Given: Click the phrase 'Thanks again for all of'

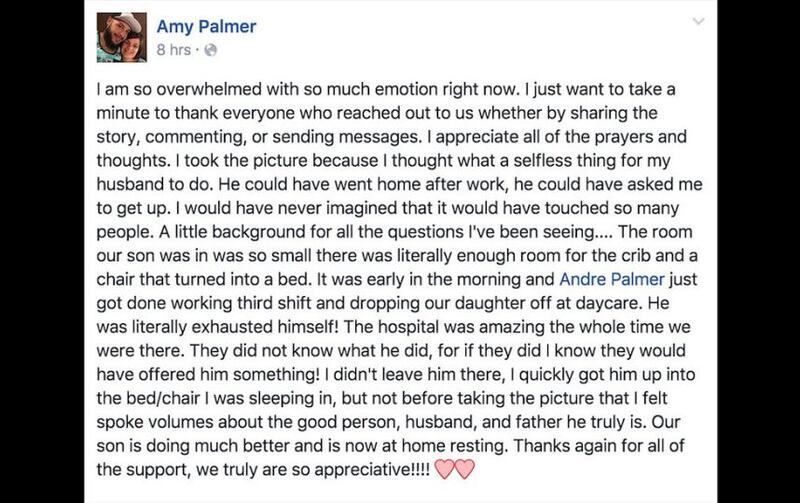Looking at the screenshot, I should [598, 446].
